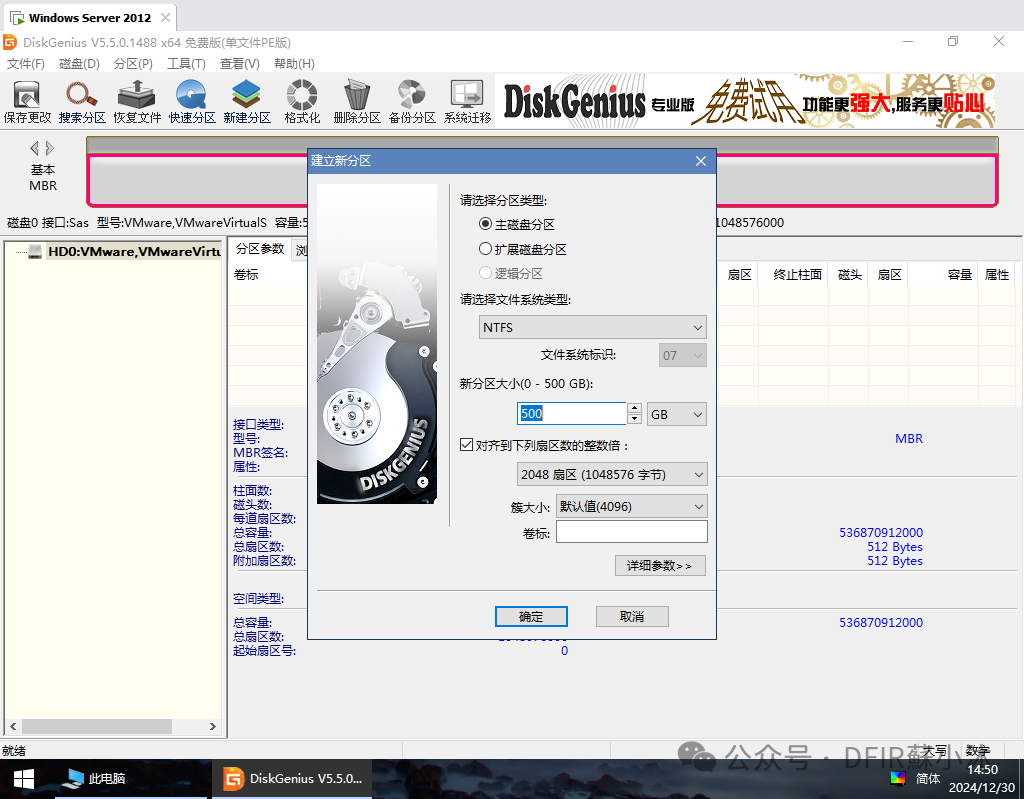The height and width of the screenshot is (799, 1024).
Task: Click the 简体 input method indicator
Action: point(927,778)
